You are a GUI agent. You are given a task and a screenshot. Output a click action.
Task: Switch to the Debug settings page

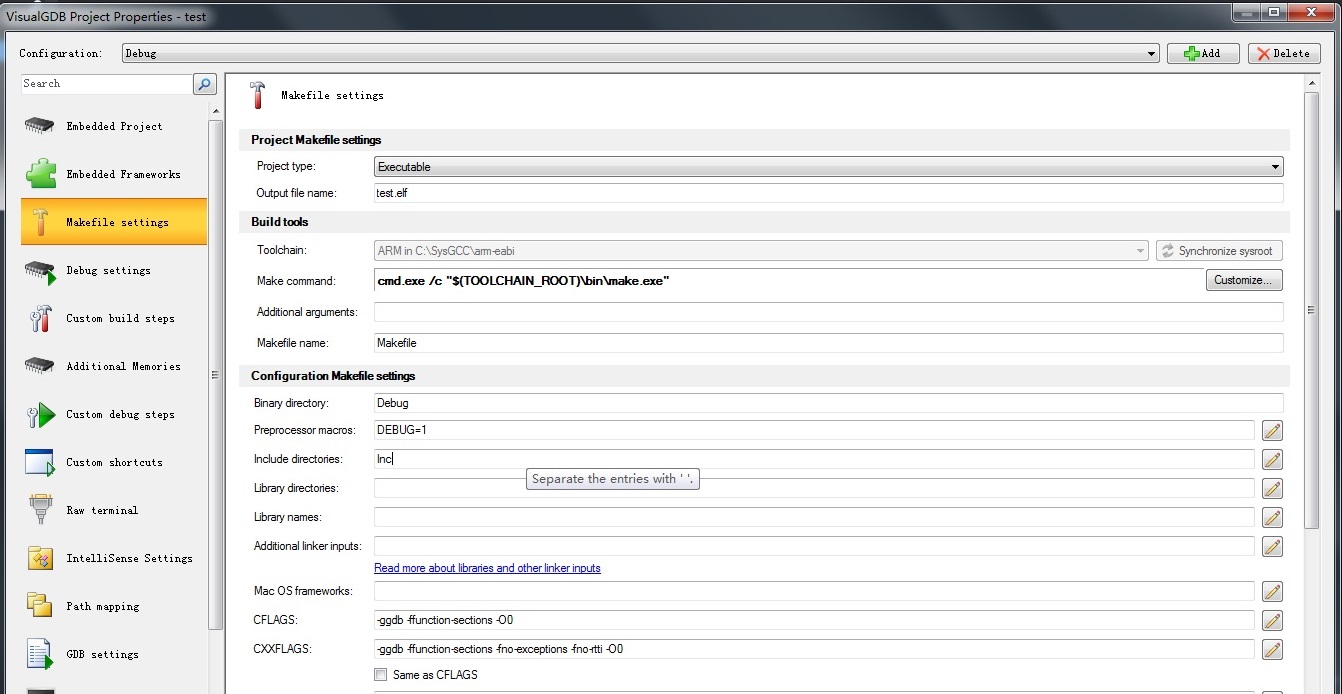tap(114, 270)
